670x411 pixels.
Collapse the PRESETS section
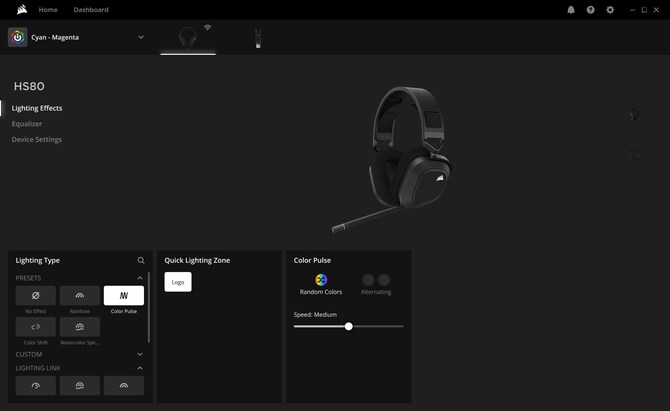[140, 278]
